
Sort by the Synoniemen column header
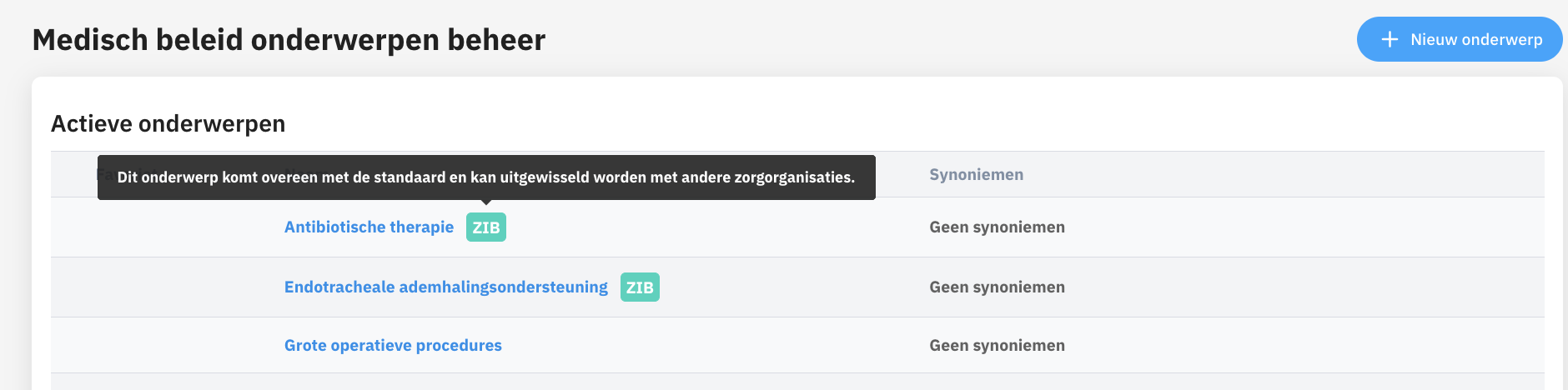pos(976,175)
